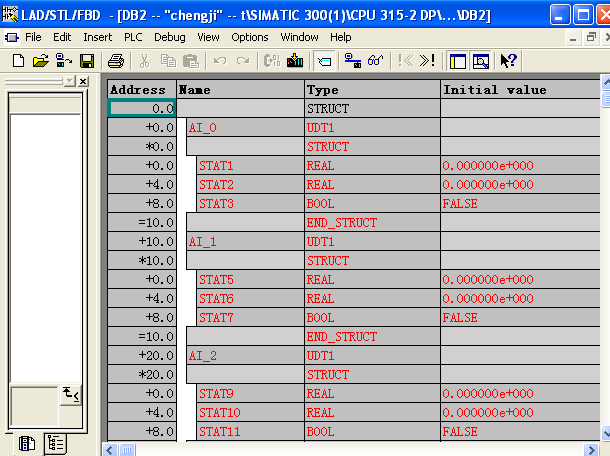The width and height of the screenshot is (610, 456).
Task: Open the Edit menu
Action: [62, 37]
